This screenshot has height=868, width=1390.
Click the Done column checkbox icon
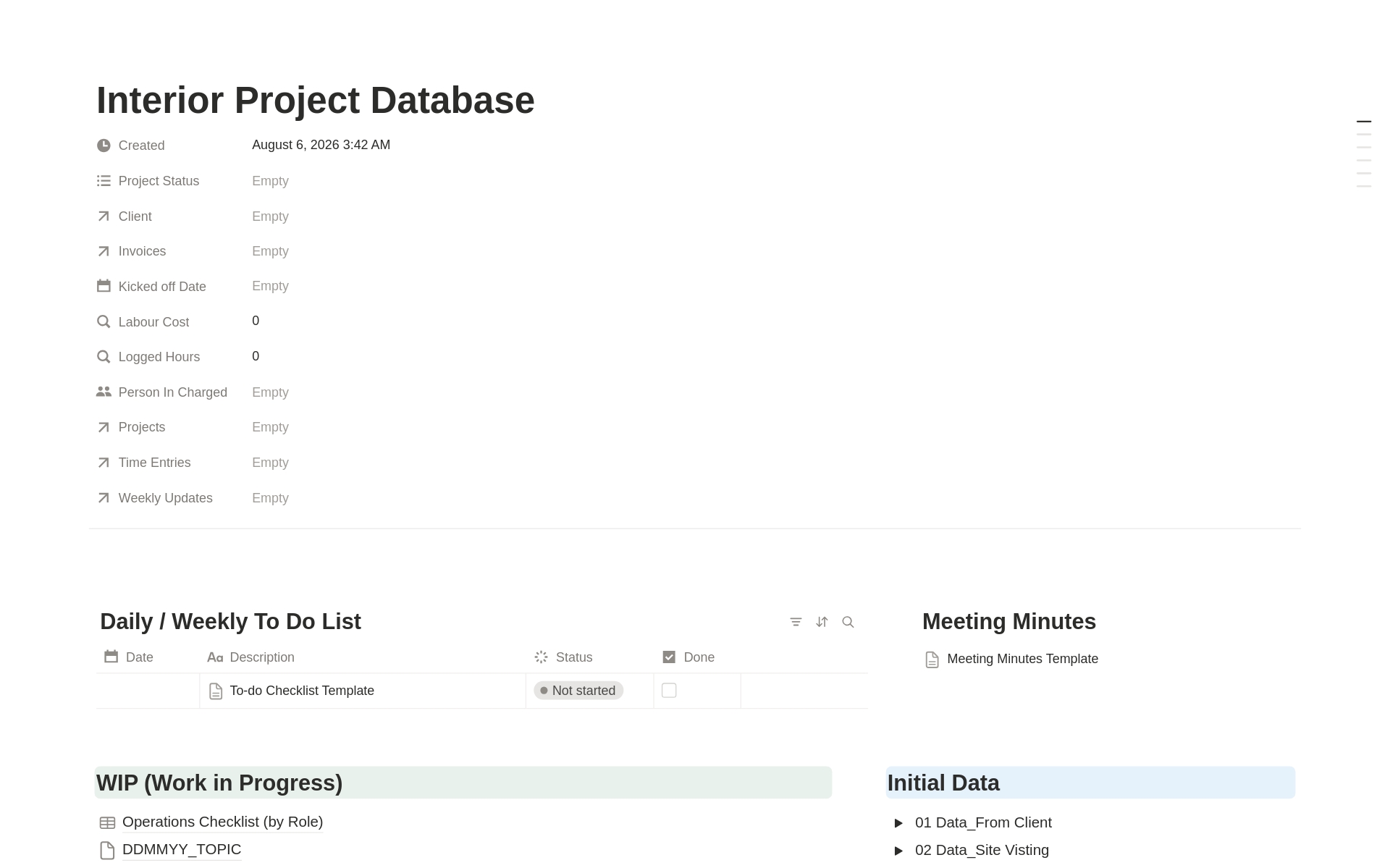669,657
